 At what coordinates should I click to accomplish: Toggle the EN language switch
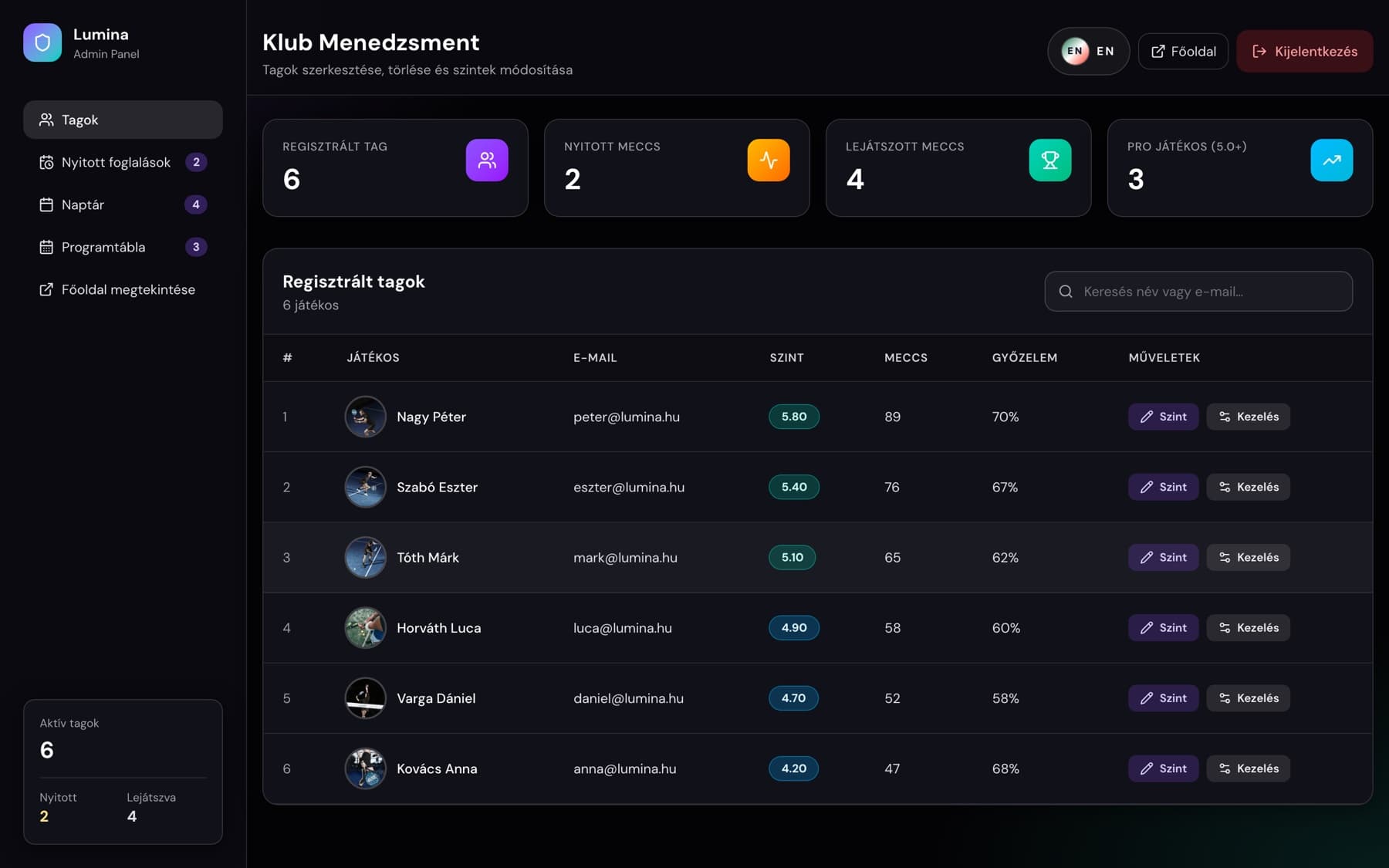[1088, 51]
